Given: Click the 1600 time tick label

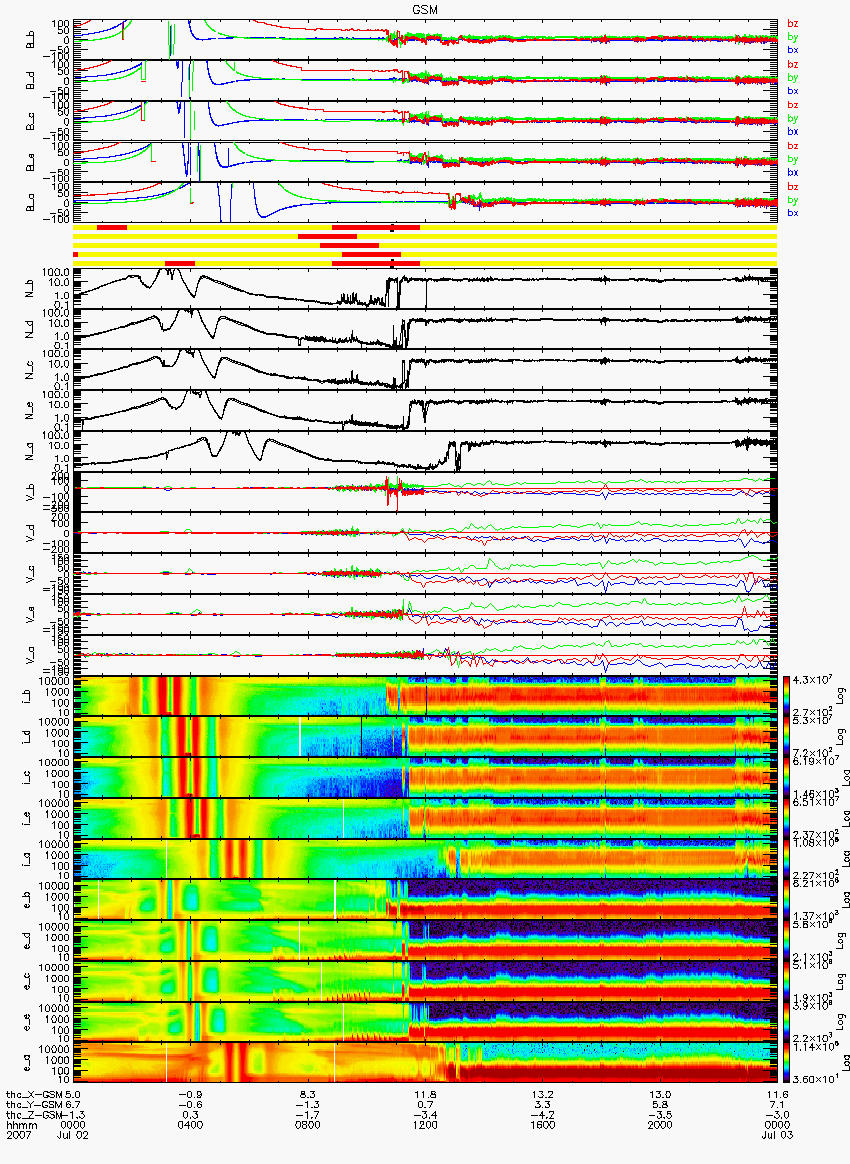Looking at the screenshot, I should pos(543,1125).
